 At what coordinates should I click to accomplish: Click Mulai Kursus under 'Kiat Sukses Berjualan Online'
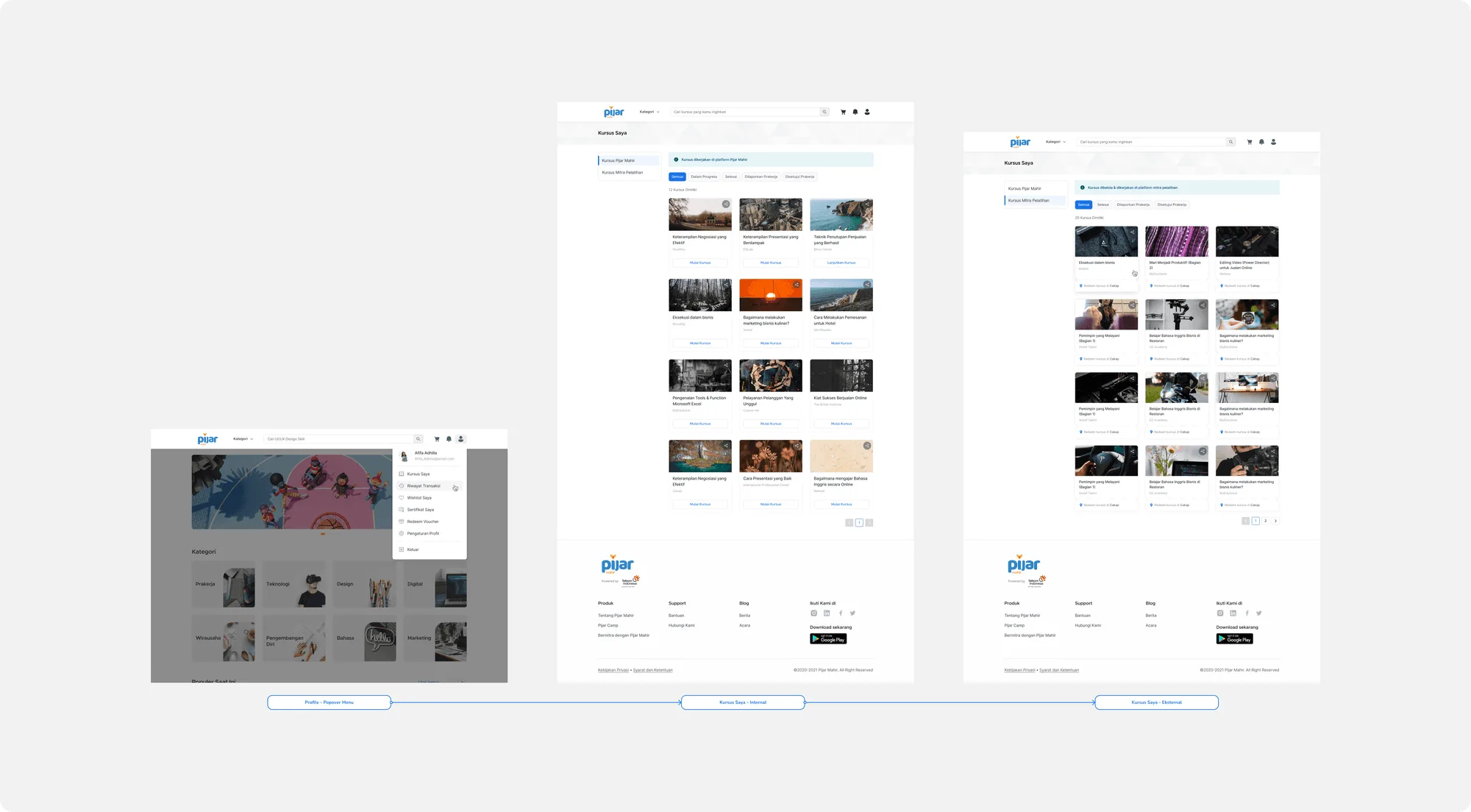coord(841,424)
